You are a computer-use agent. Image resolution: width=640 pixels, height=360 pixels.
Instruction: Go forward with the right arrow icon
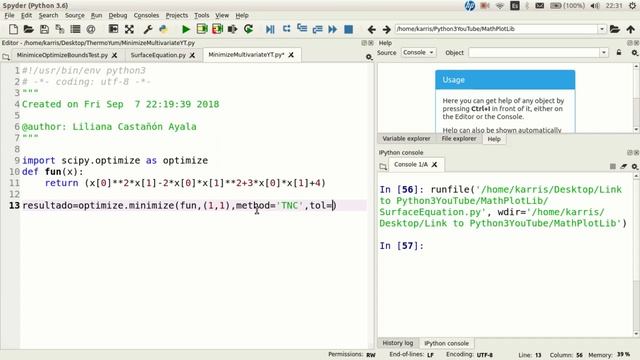(387, 29)
